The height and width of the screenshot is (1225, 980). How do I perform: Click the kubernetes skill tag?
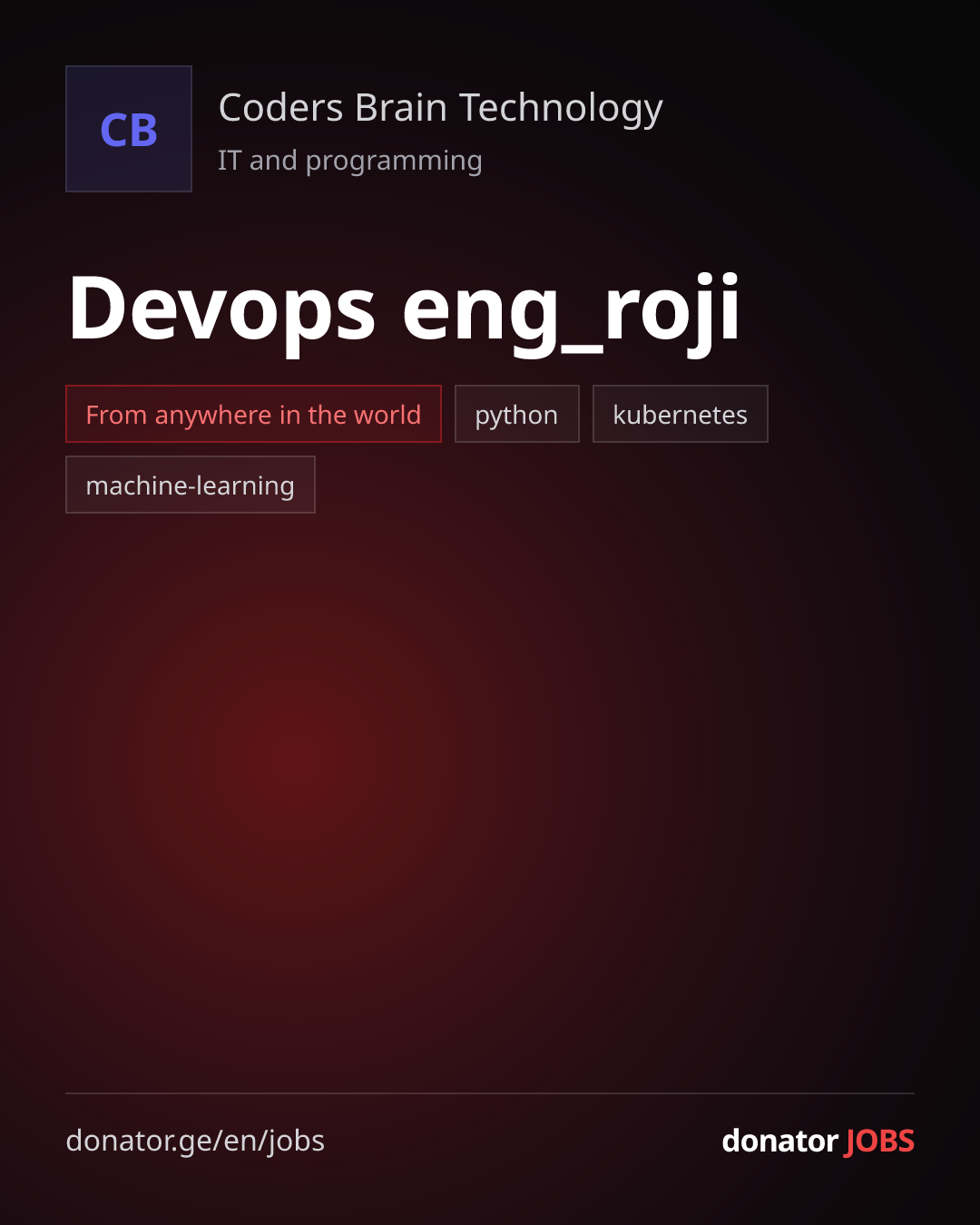pyautogui.click(x=680, y=414)
